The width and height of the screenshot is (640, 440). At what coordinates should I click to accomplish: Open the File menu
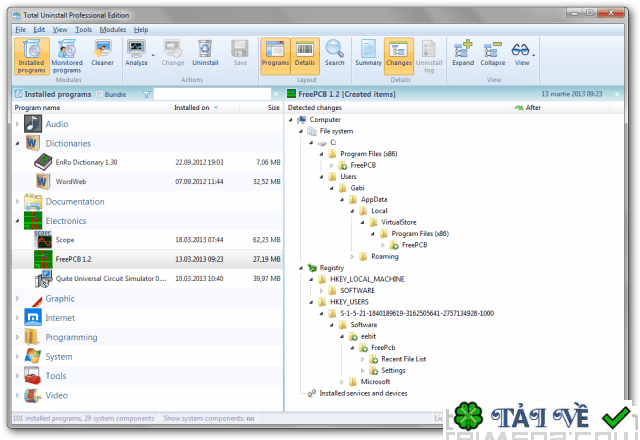pyautogui.click(x=20, y=29)
